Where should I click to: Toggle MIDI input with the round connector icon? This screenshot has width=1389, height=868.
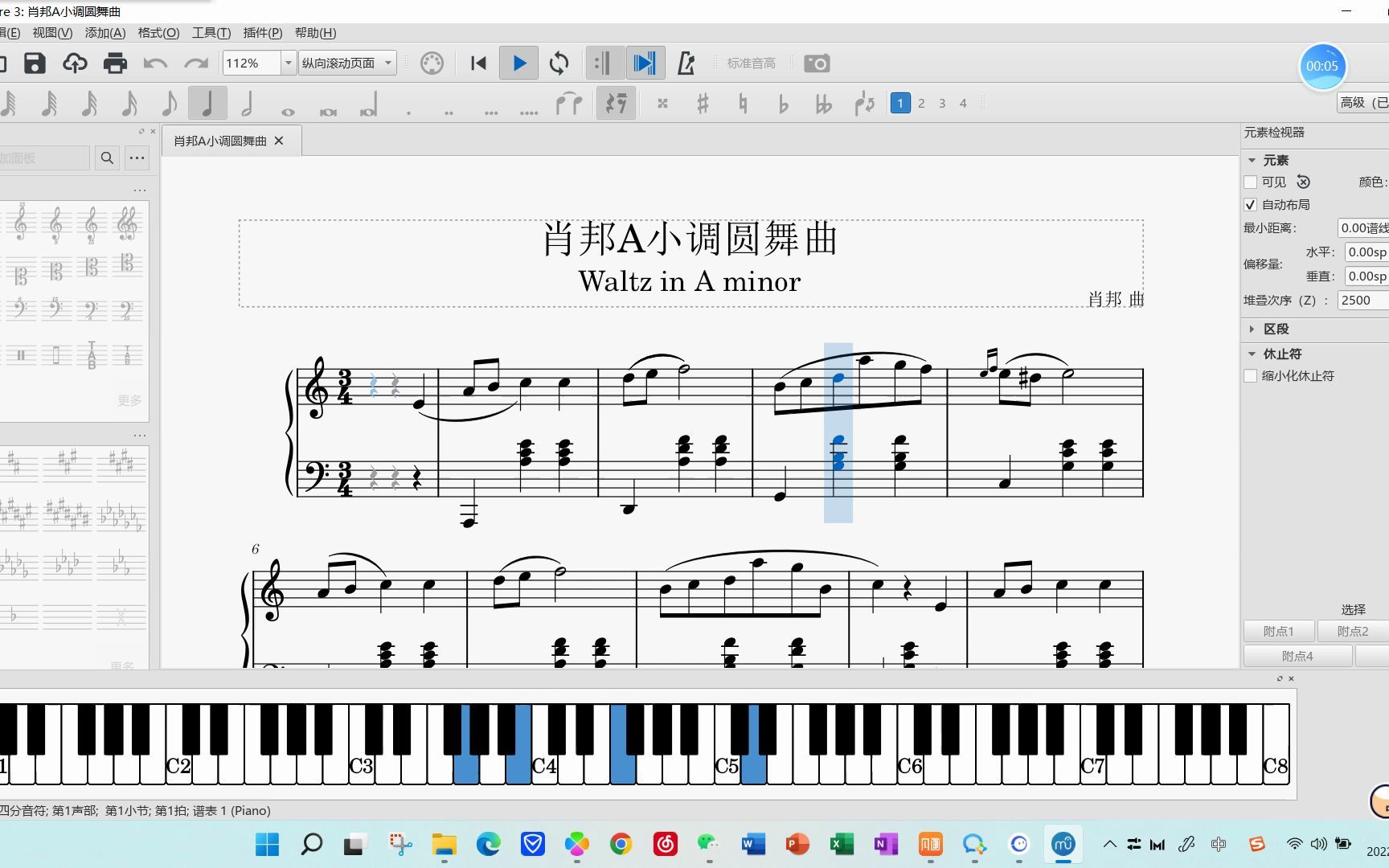coord(432,63)
